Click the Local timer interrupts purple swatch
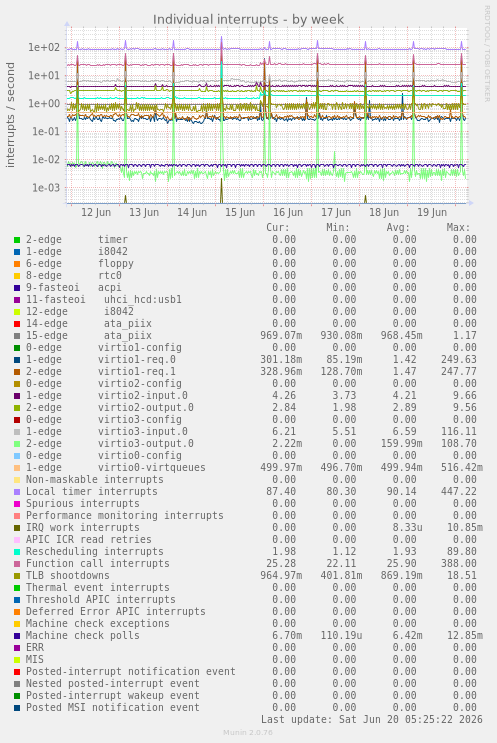The image size is (497, 743). tap(17, 492)
